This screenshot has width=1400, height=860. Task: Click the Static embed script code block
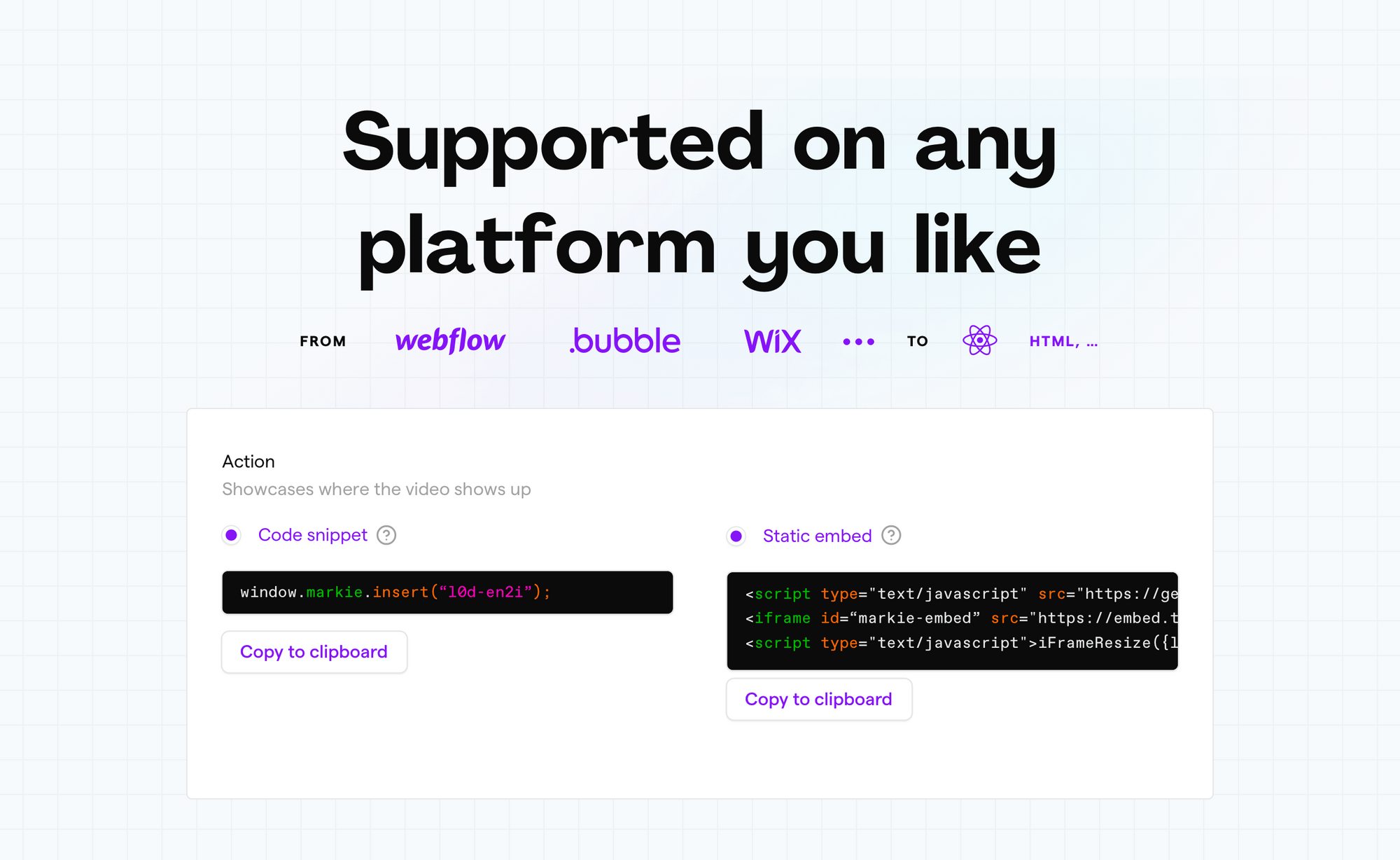click(953, 621)
